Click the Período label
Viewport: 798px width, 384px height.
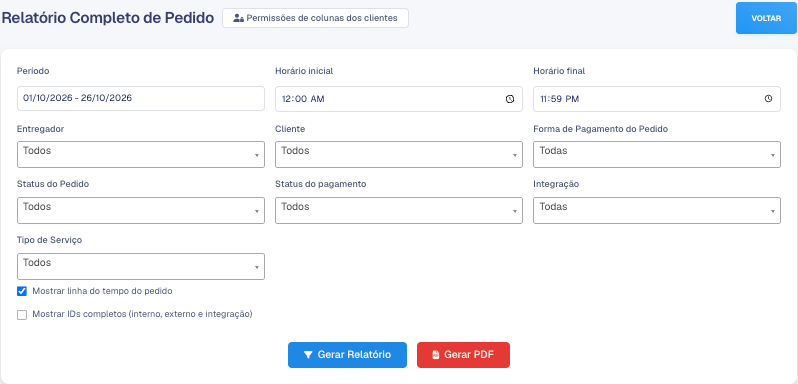33,71
